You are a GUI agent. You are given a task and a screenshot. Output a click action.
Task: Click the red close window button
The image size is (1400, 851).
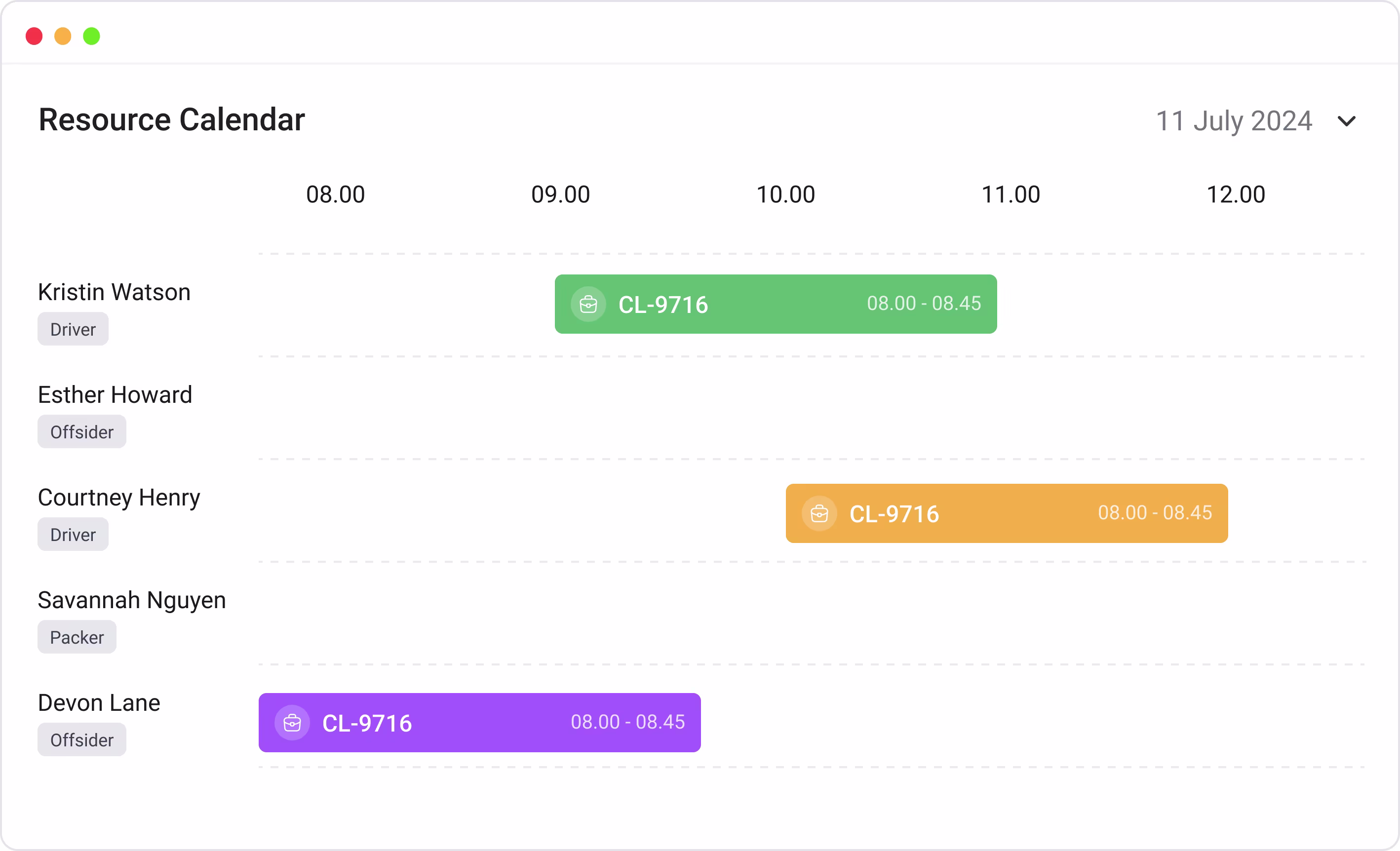click(34, 37)
